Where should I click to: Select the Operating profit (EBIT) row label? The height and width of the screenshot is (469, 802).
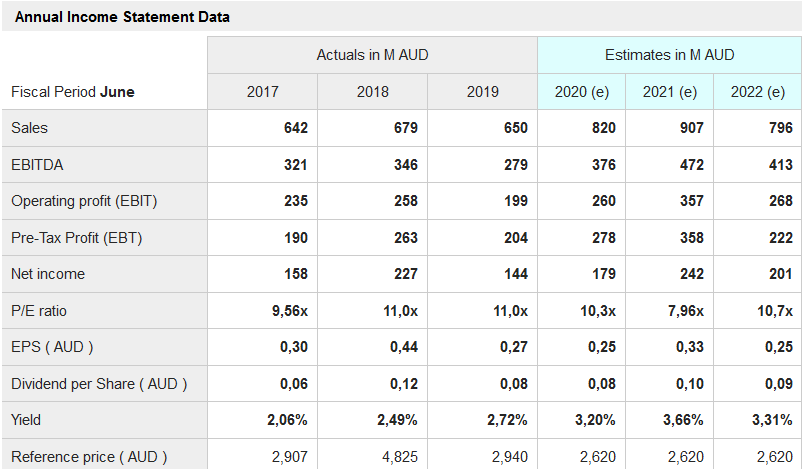[84, 201]
